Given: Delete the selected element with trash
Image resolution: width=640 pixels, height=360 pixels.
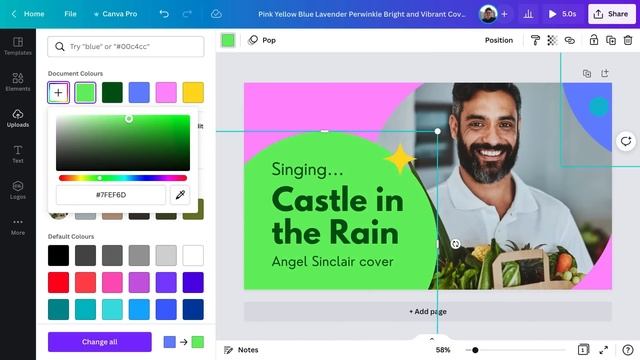Looking at the screenshot, I should (628, 40).
